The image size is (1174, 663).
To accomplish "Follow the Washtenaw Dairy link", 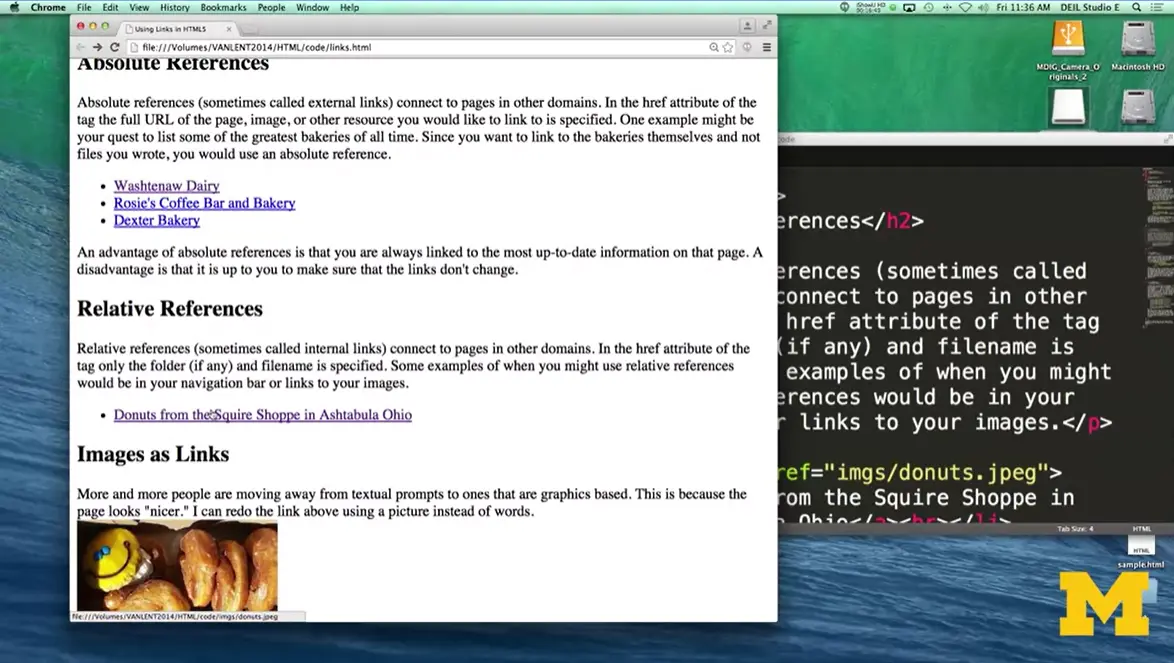I will pos(166,186).
